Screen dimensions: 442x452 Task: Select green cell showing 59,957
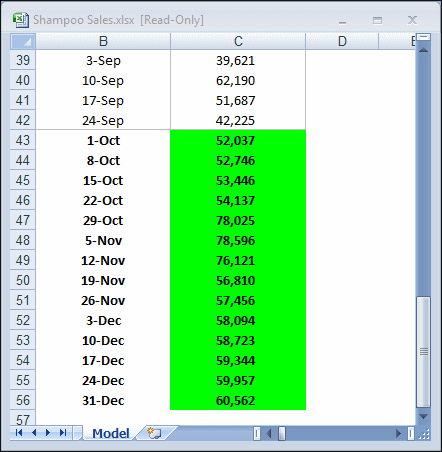coord(238,380)
